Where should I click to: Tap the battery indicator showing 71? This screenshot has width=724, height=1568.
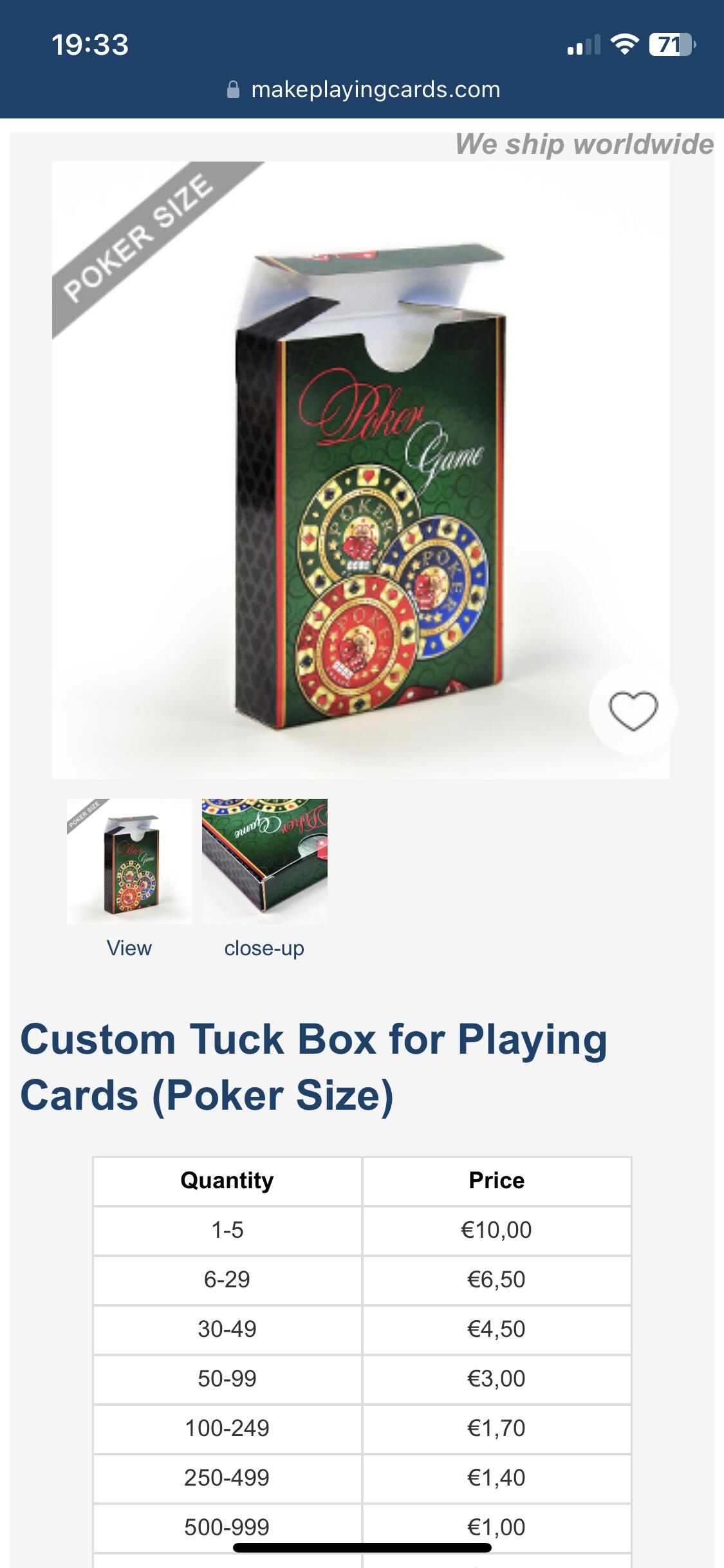click(672, 45)
